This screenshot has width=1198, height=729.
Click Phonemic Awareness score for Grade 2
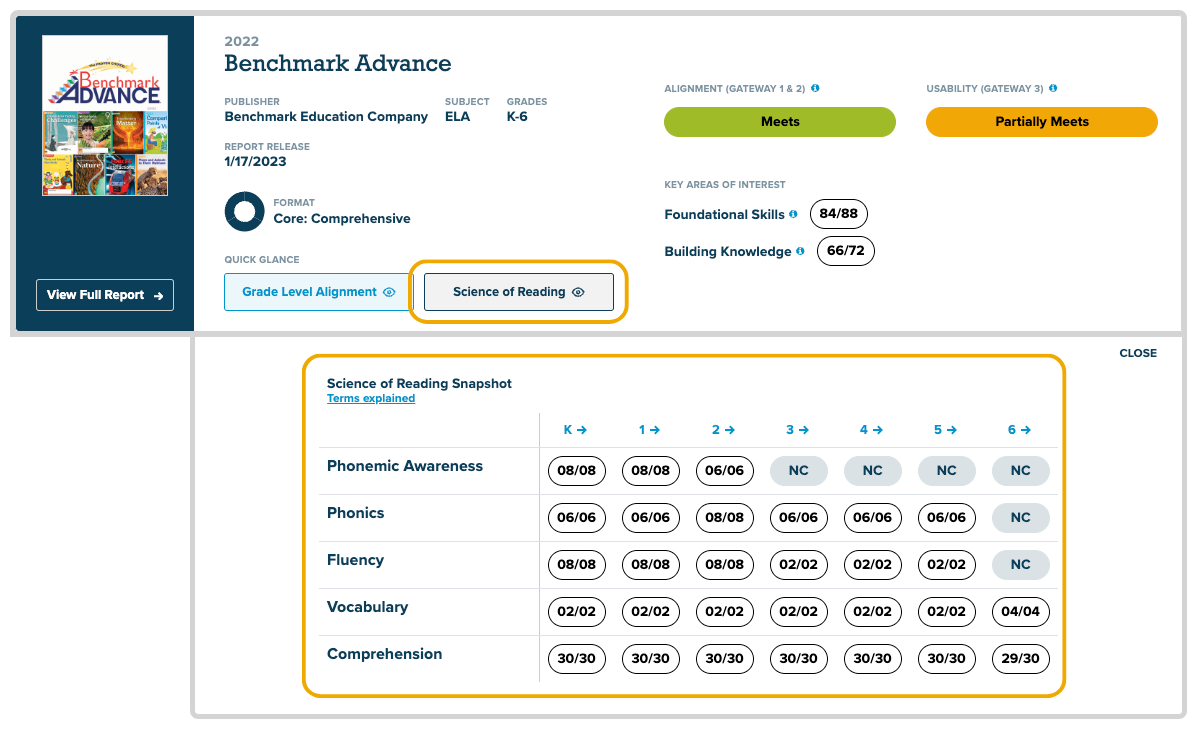[724, 471]
